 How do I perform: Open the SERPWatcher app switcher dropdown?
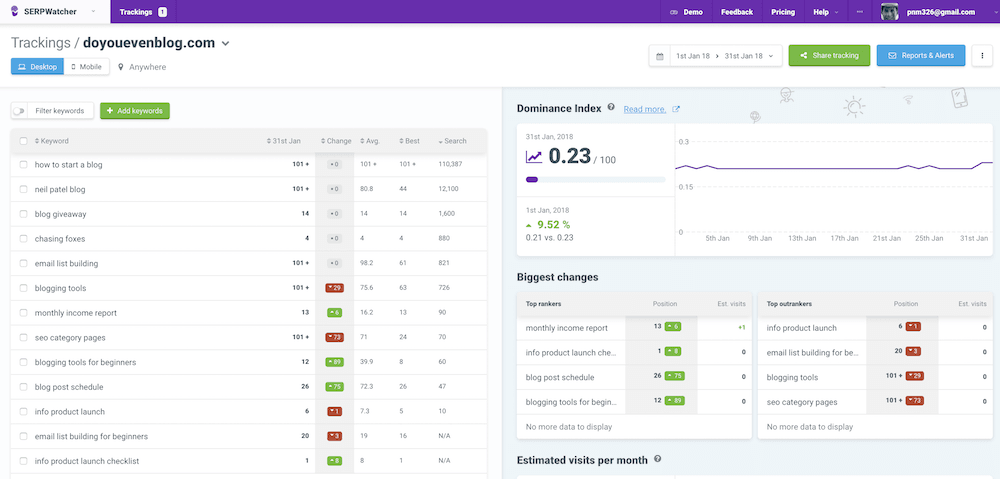(93, 11)
